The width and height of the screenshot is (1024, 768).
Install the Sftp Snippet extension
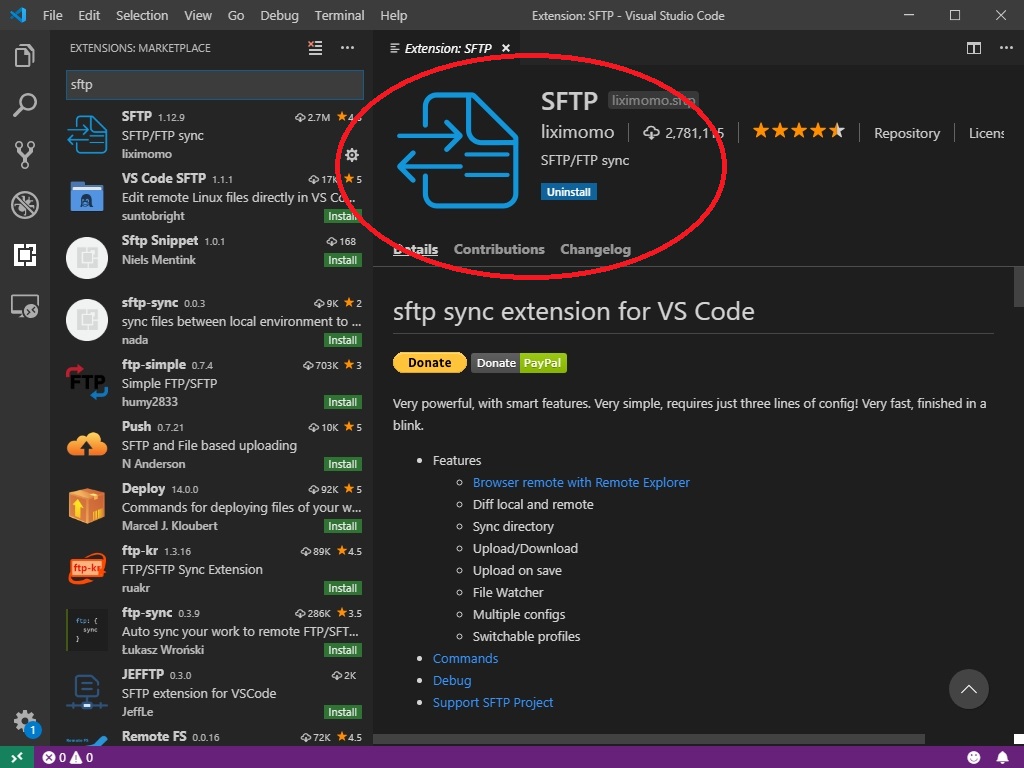343,260
